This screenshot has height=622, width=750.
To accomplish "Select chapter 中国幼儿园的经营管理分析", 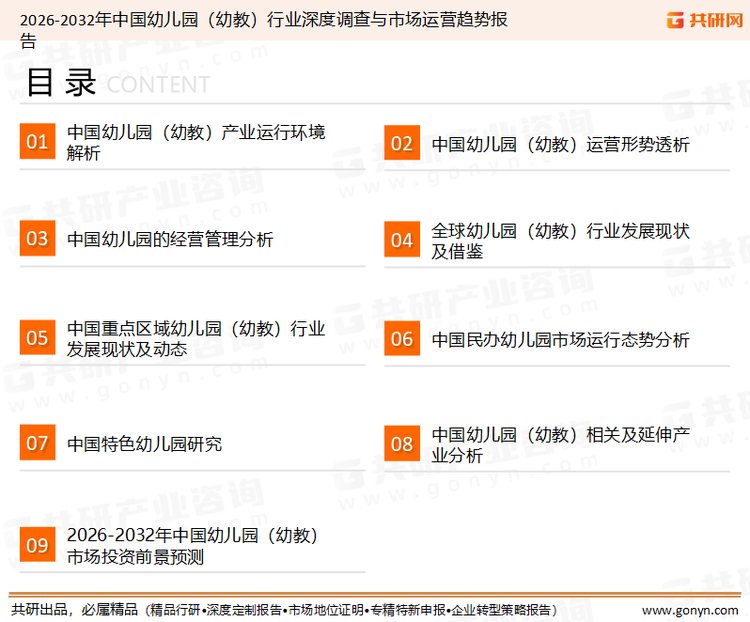I will [x=170, y=239].
